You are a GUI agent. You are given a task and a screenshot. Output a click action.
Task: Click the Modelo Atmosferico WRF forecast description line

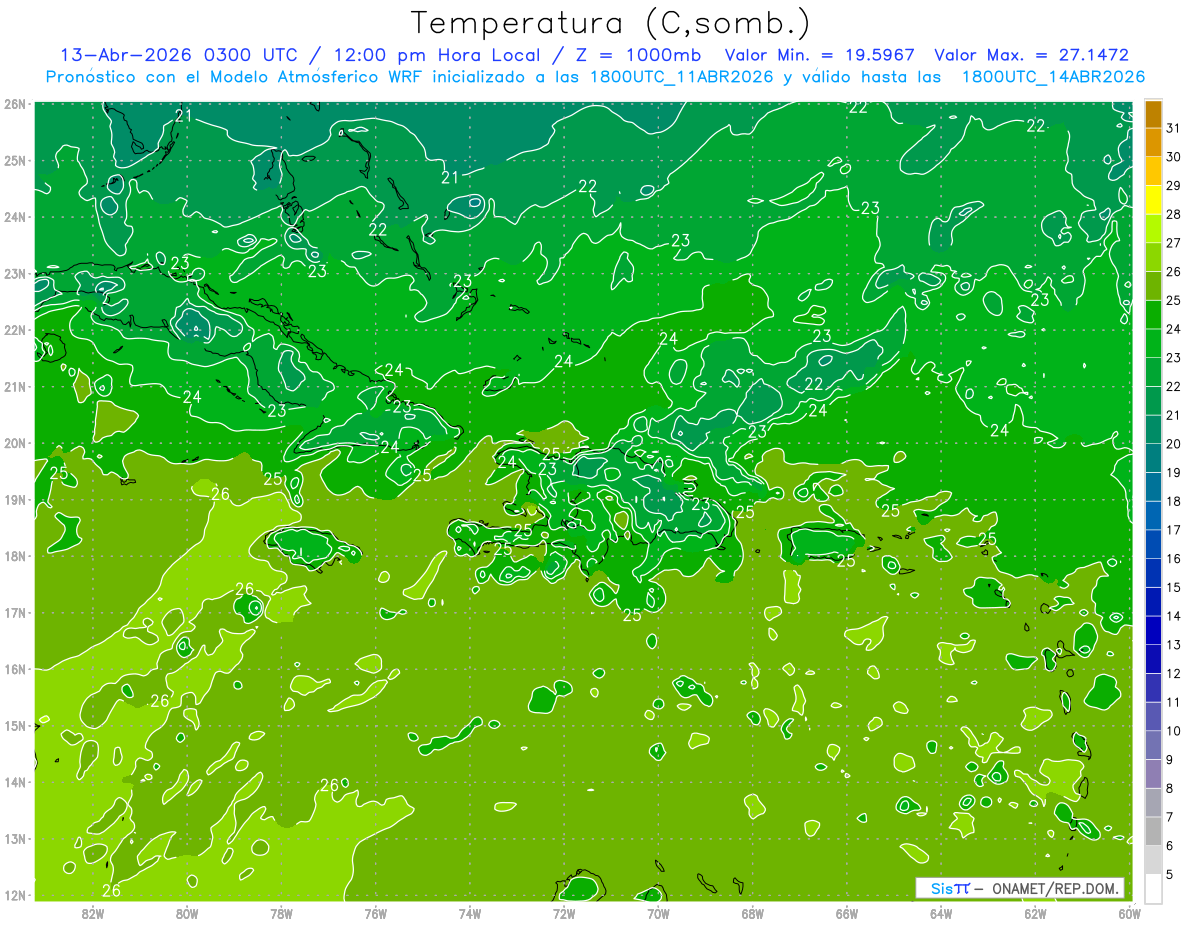click(595, 77)
